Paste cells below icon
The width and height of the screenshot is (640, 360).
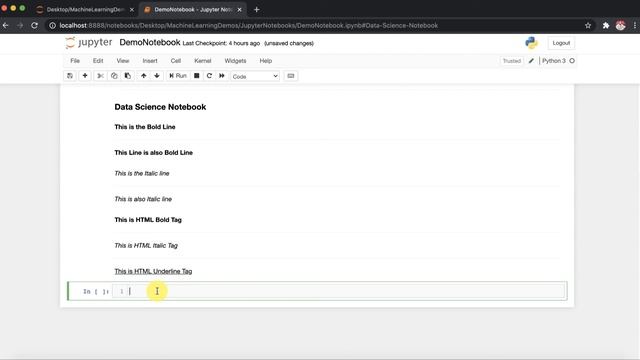128,76
